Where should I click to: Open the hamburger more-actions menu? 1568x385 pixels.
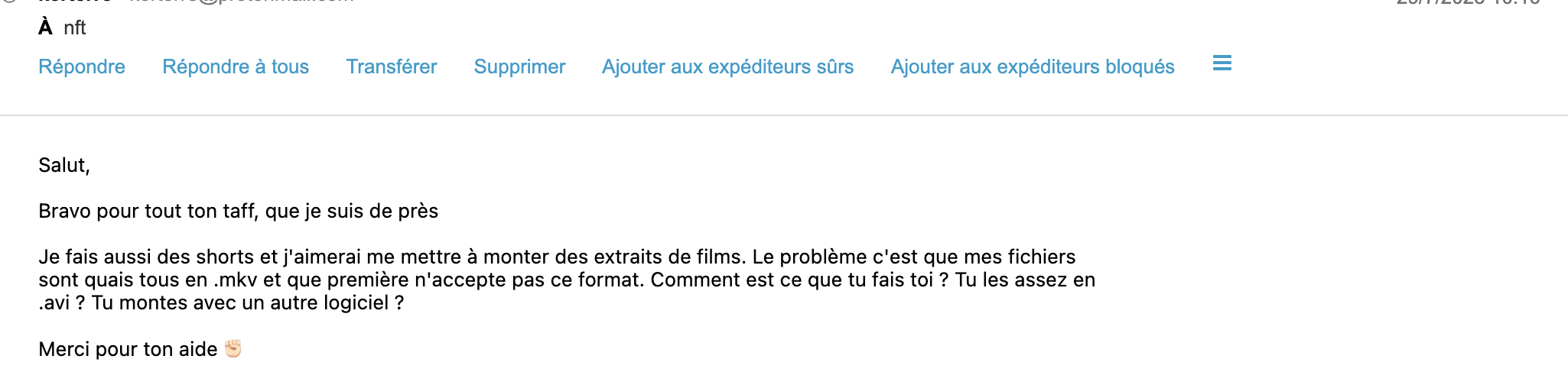[x=1222, y=63]
